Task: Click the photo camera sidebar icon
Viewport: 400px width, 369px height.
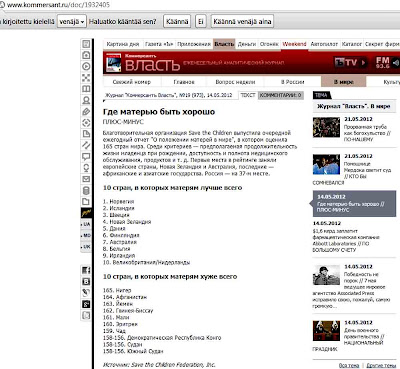Action: point(86,55)
